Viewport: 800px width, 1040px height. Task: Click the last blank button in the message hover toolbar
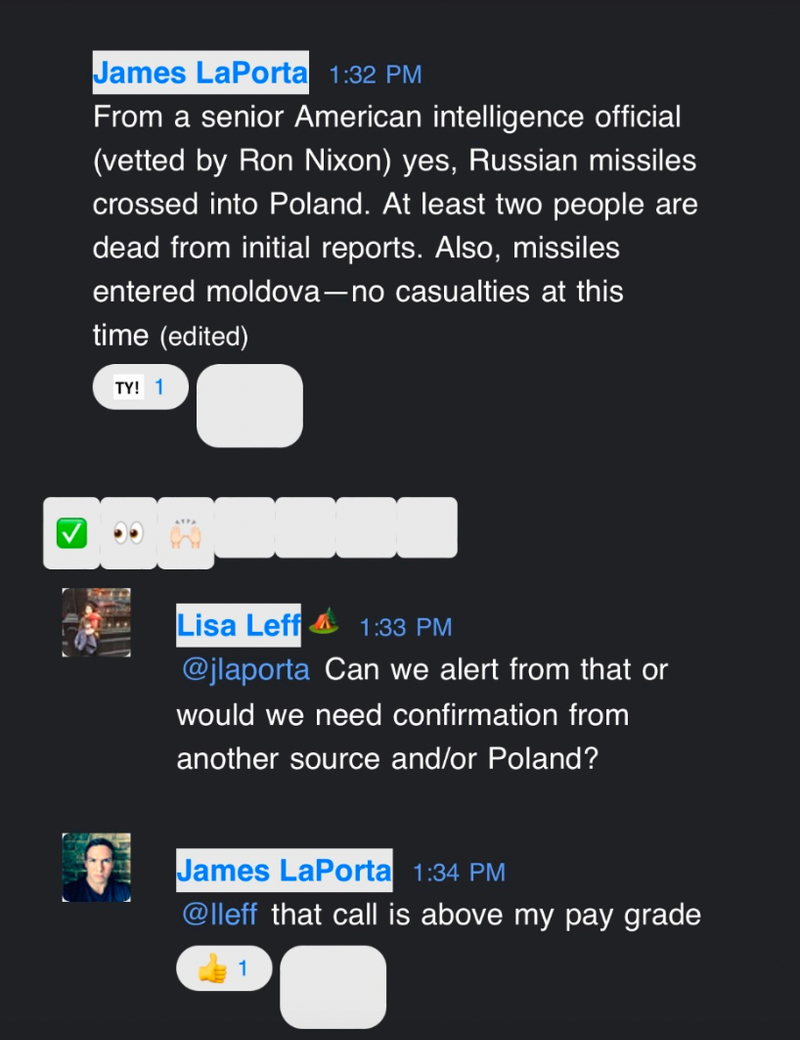pyautogui.click(x=427, y=527)
